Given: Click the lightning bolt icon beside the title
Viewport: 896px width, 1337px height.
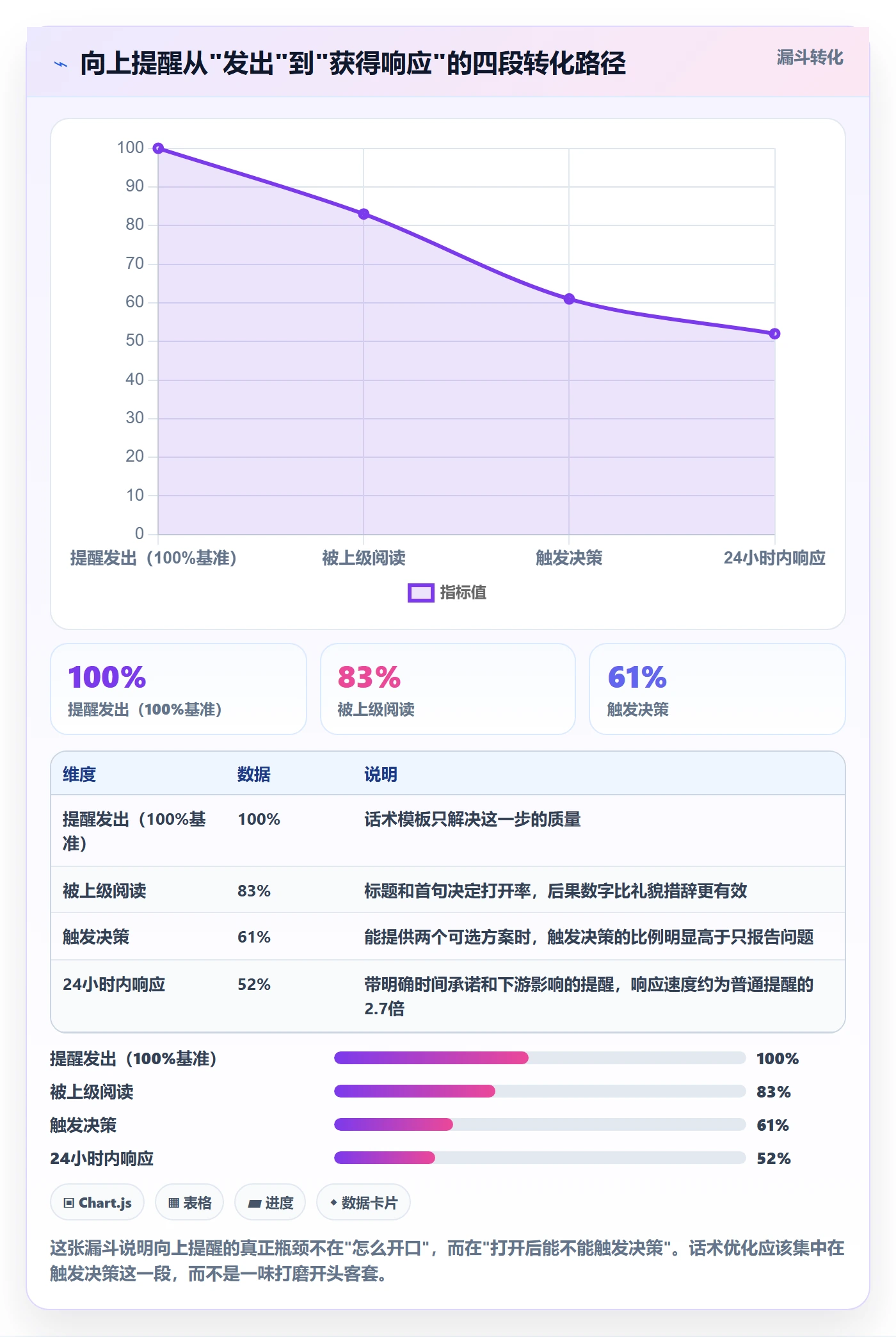Looking at the screenshot, I should pyautogui.click(x=61, y=64).
